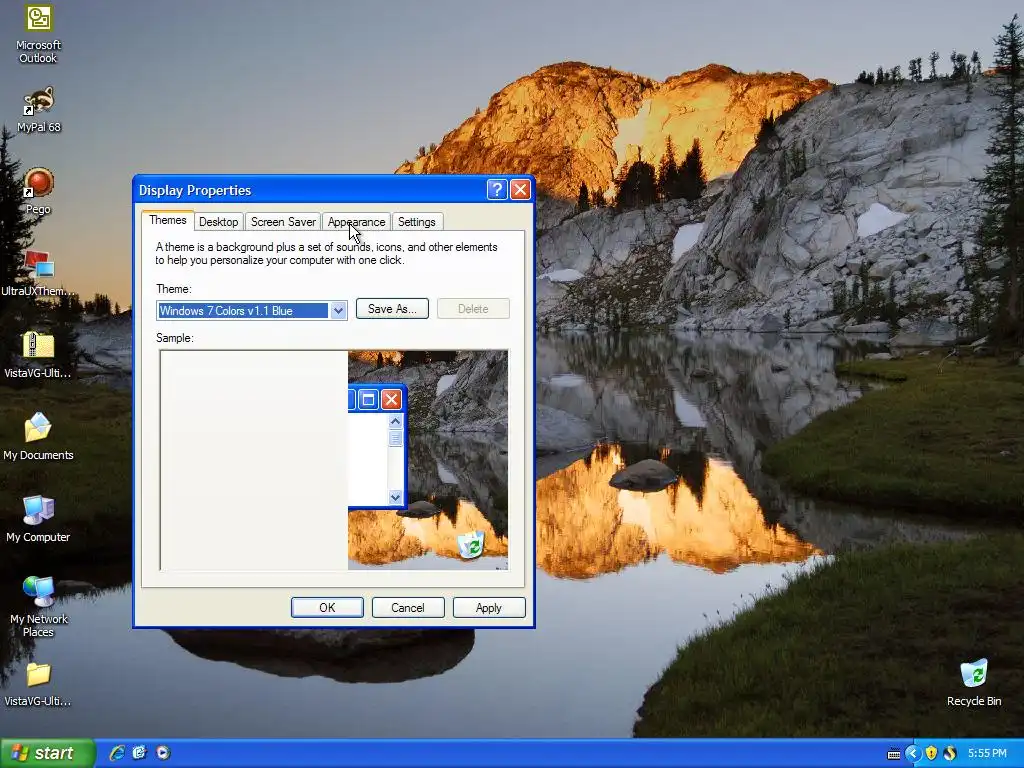The height and width of the screenshot is (768, 1024).
Task: Launch Internet Explorer from Quick Launch
Action: pyautogui.click(x=117, y=753)
